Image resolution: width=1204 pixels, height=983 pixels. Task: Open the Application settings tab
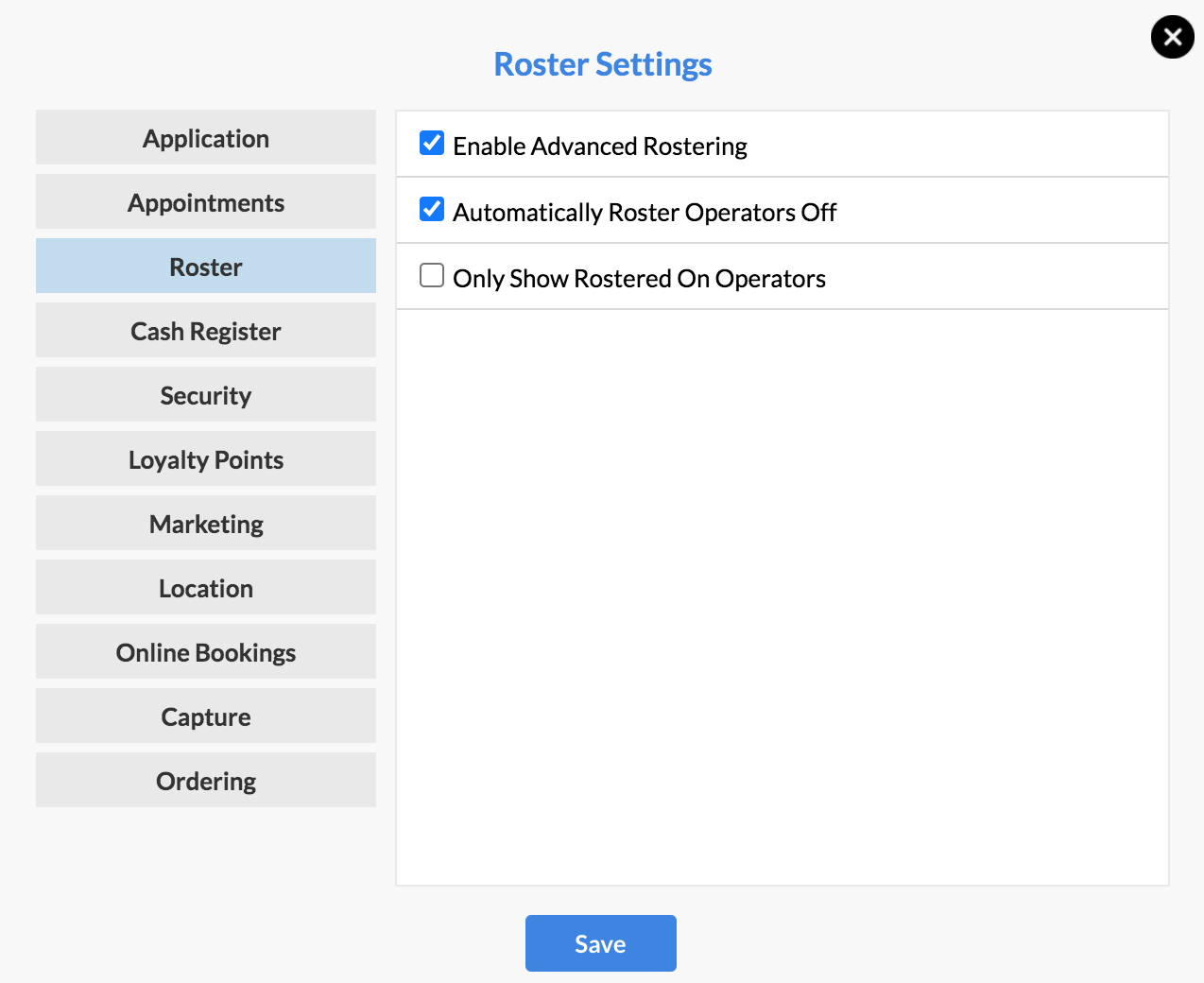tap(206, 137)
